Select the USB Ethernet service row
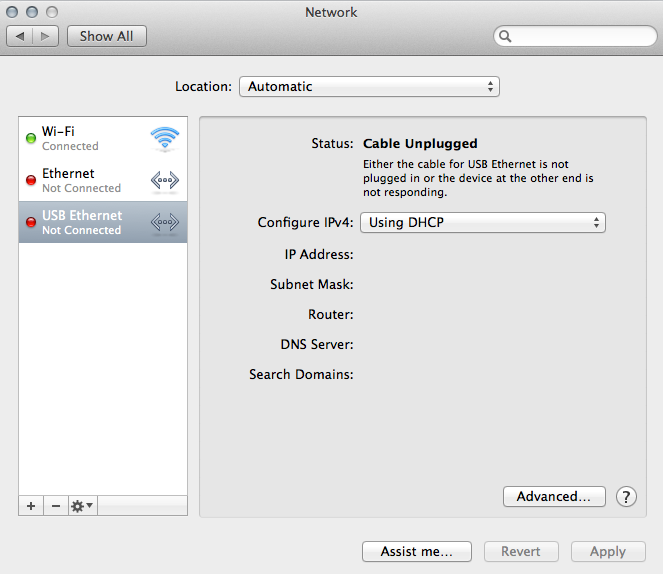Screen dimensions: 663x574 (103, 222)
